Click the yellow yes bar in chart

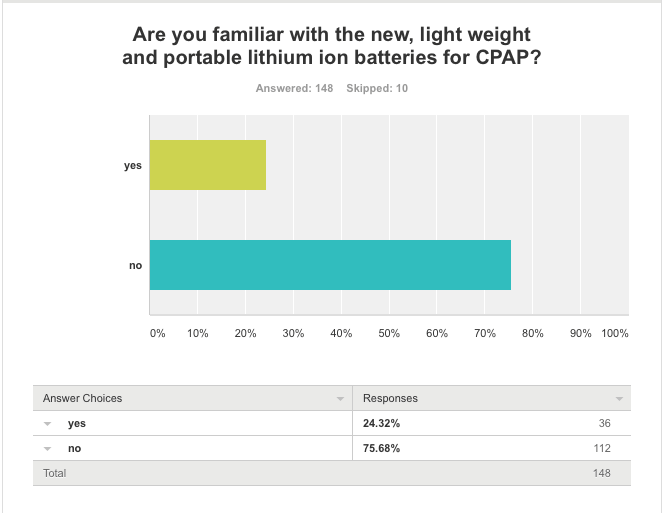(208, 165)
